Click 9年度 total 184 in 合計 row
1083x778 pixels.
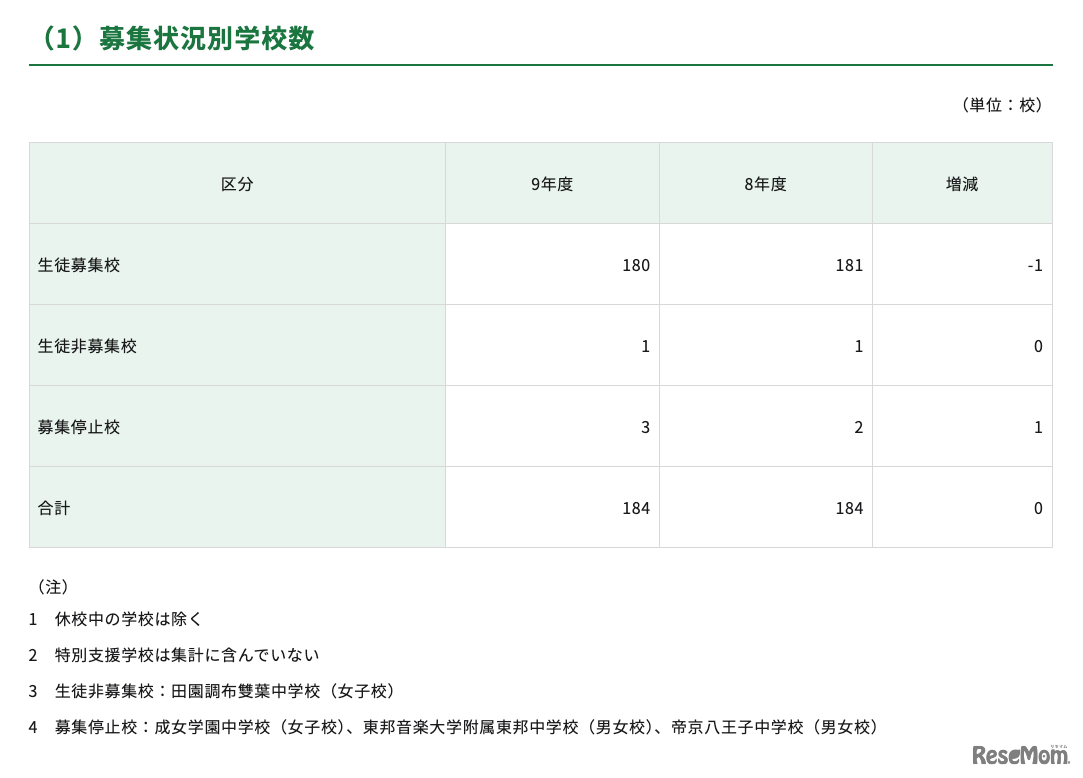coord(636,508)
